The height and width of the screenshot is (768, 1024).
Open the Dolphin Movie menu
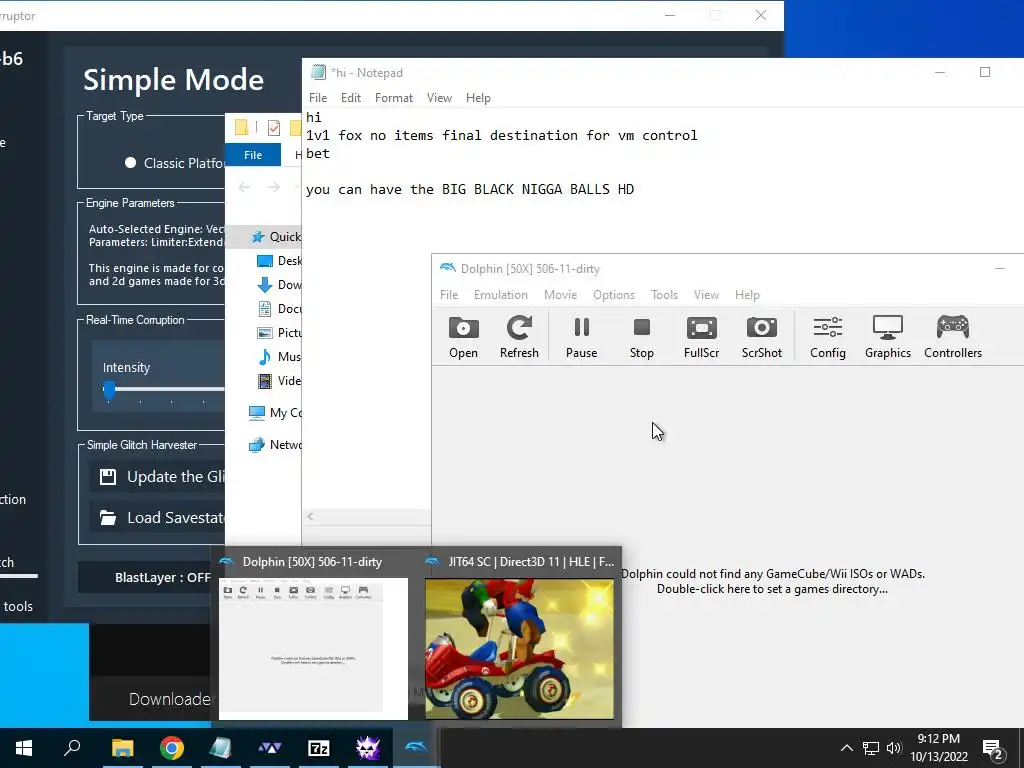[x=560, y=295]
